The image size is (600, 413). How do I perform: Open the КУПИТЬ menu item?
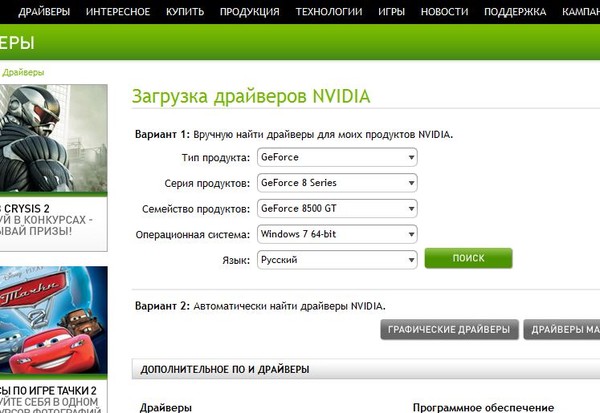185,12
